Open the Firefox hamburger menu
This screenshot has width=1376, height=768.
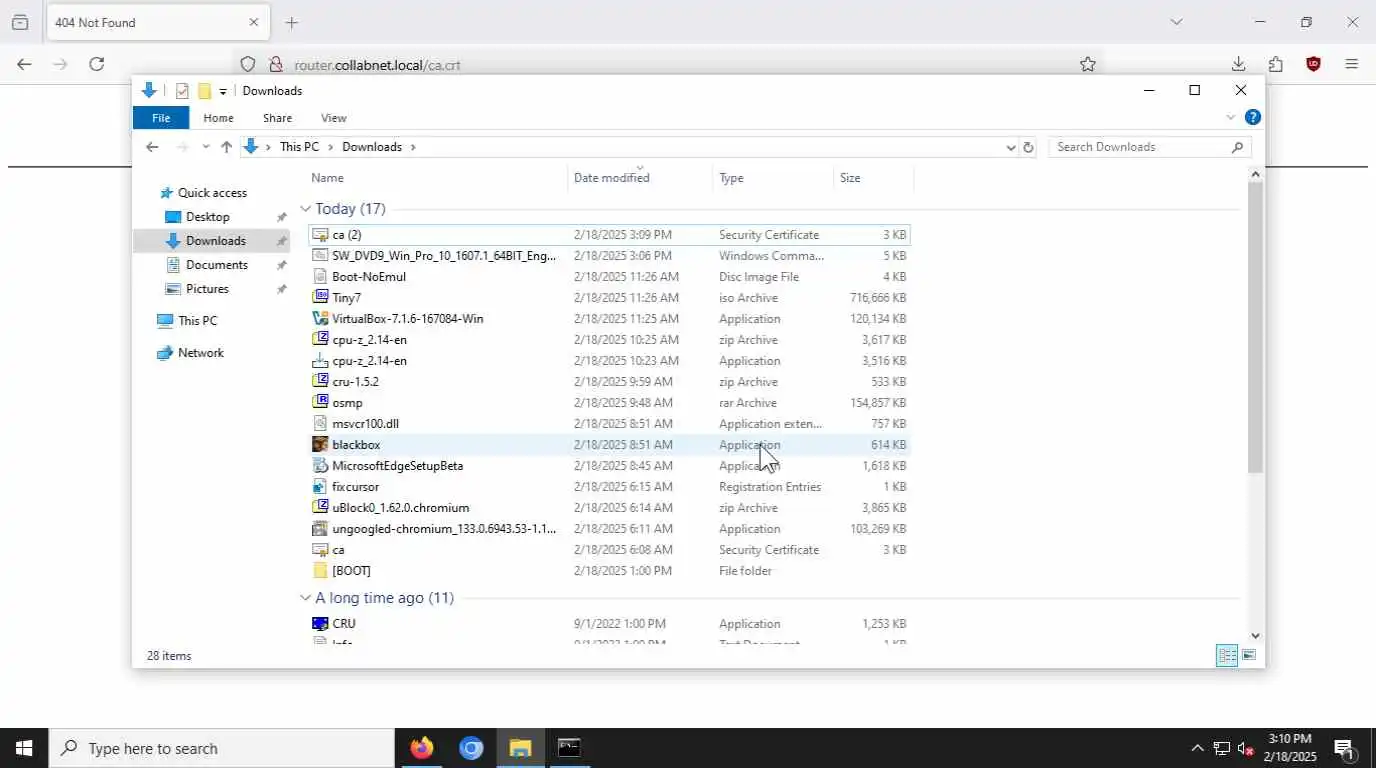pyautogui.click(x=1352, y=64)
